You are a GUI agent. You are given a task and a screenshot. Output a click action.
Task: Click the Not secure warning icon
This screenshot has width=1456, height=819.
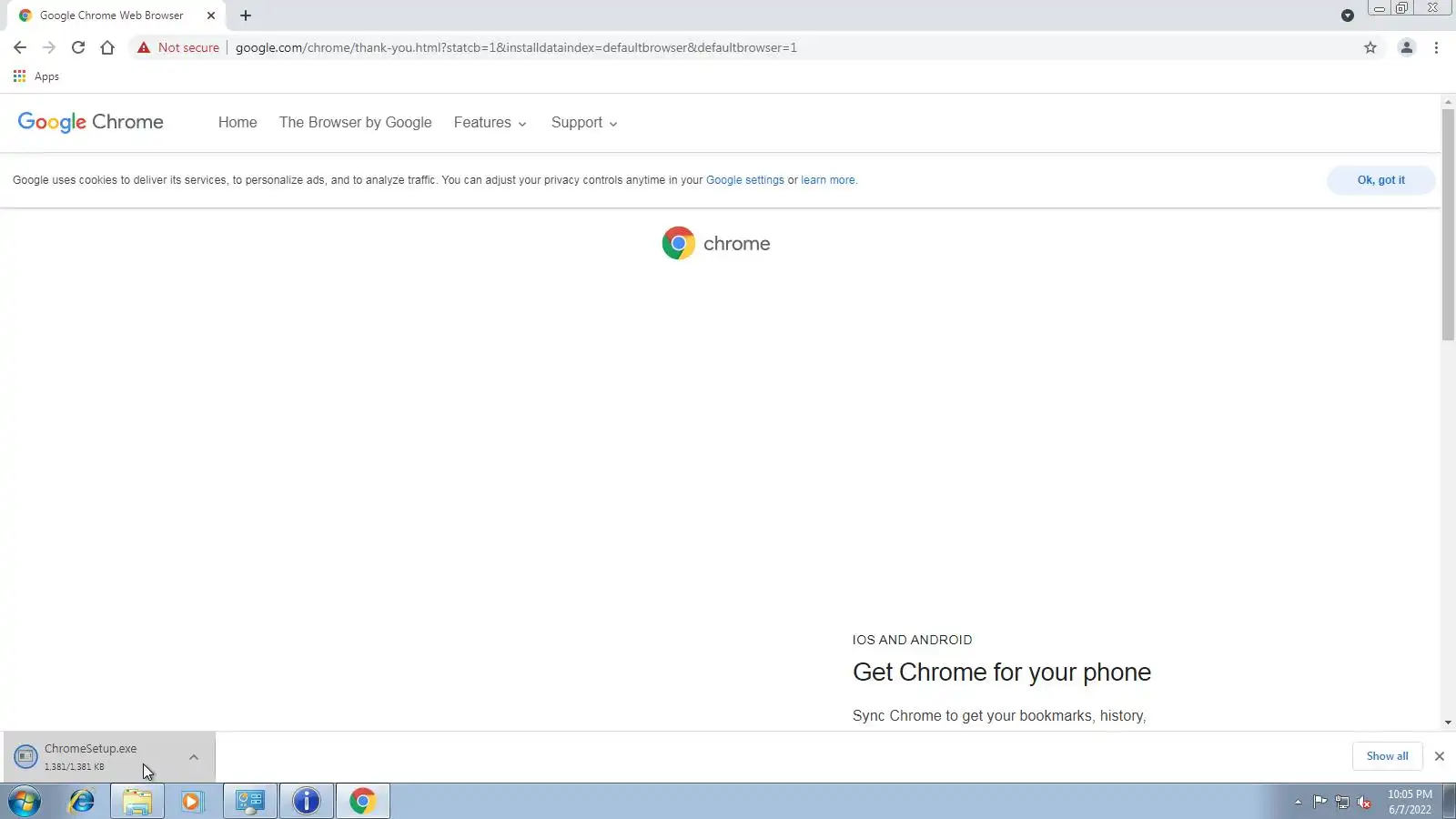pos(144,47)
